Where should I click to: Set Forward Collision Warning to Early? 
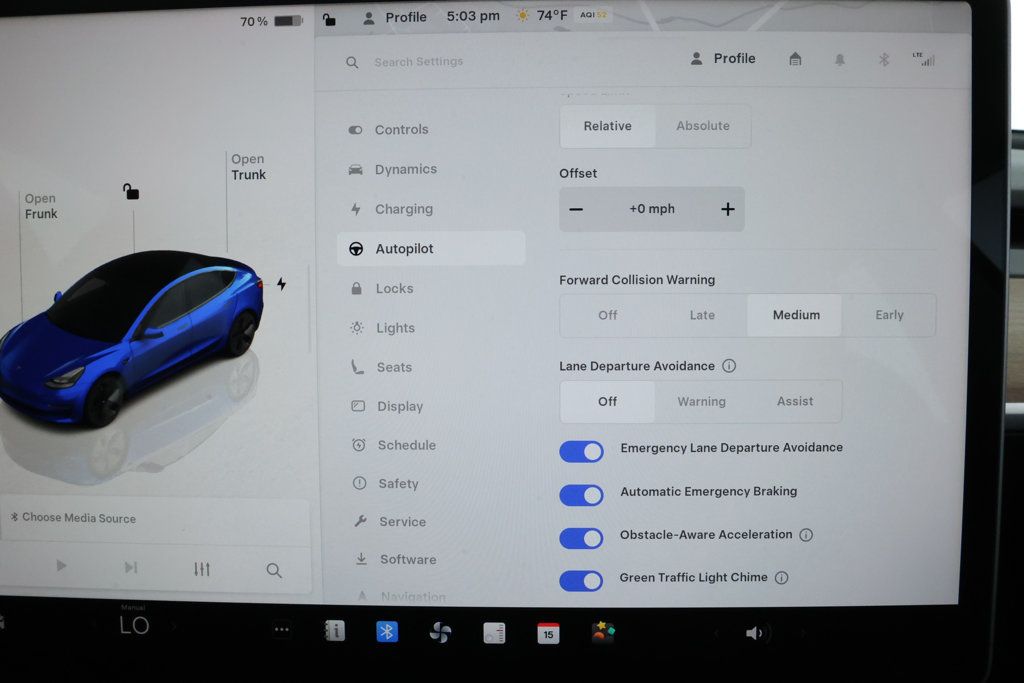pos(889,315)
